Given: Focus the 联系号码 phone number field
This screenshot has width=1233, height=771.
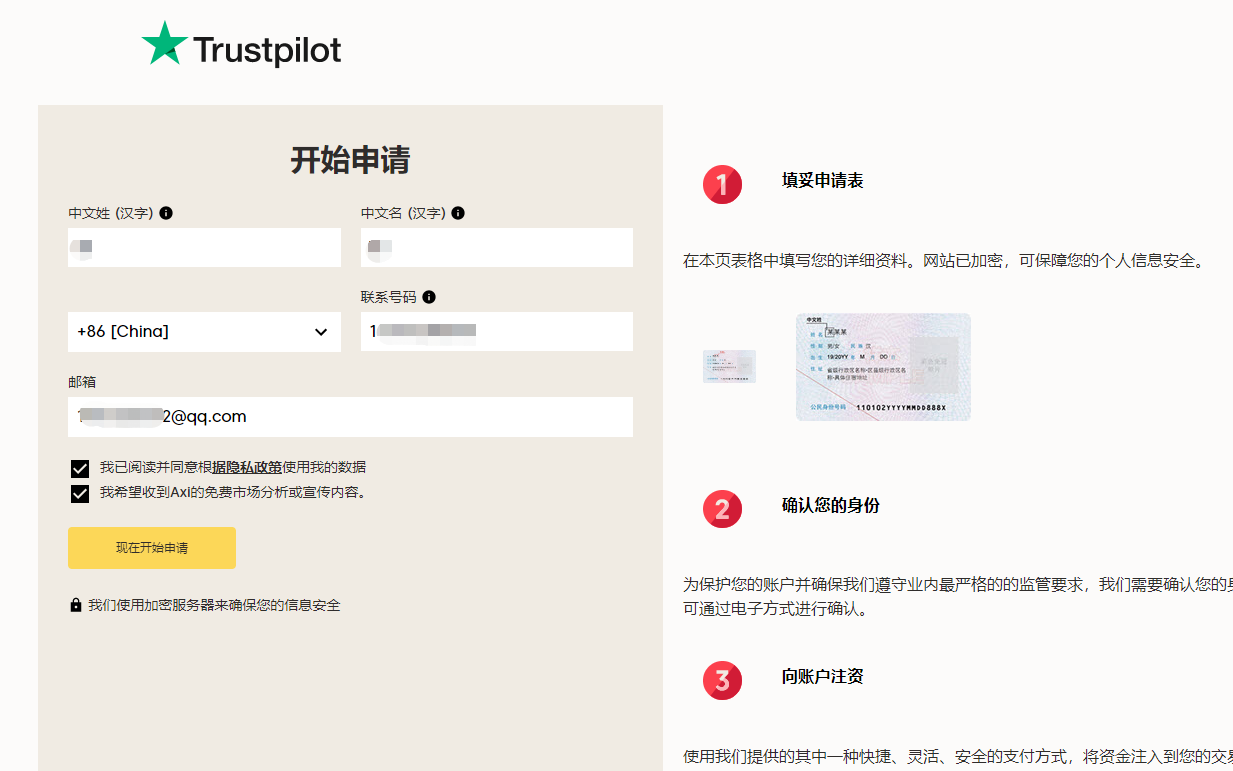Looking at the screenshot, I should pyautogui.click(x=497, y=332).
